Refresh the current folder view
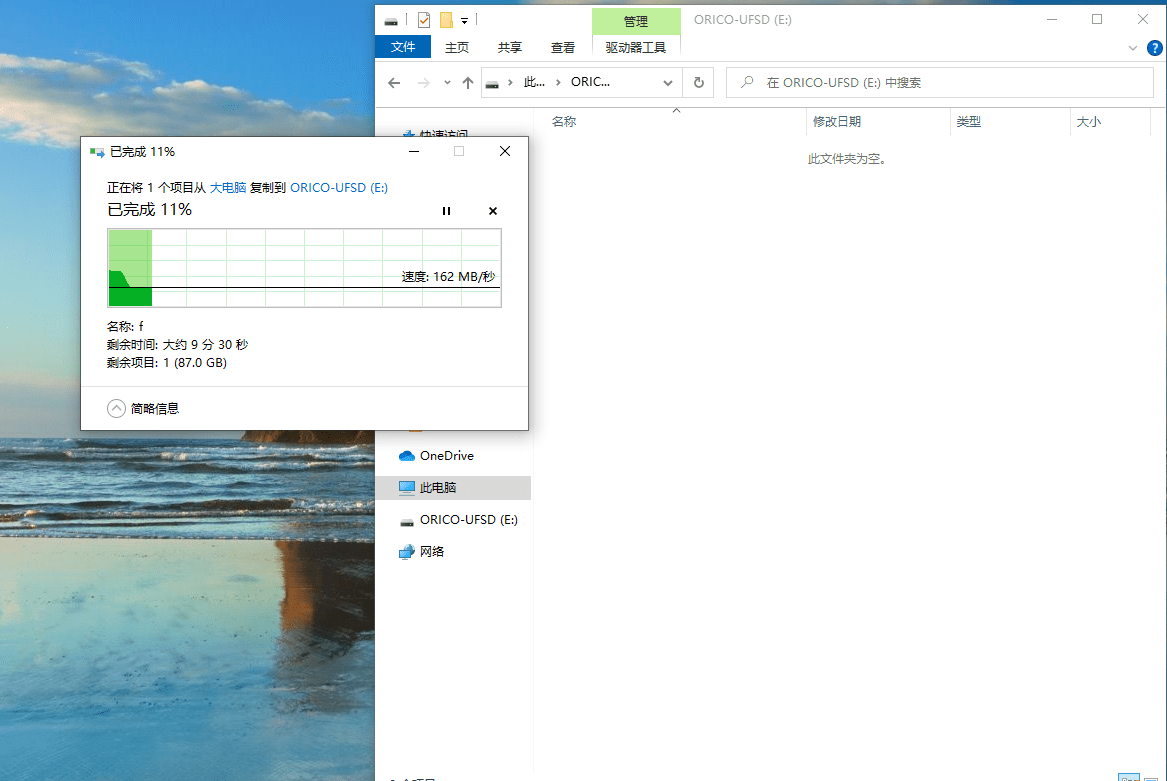This screenshot has width=1167, height=781. (x=698, y=83)
